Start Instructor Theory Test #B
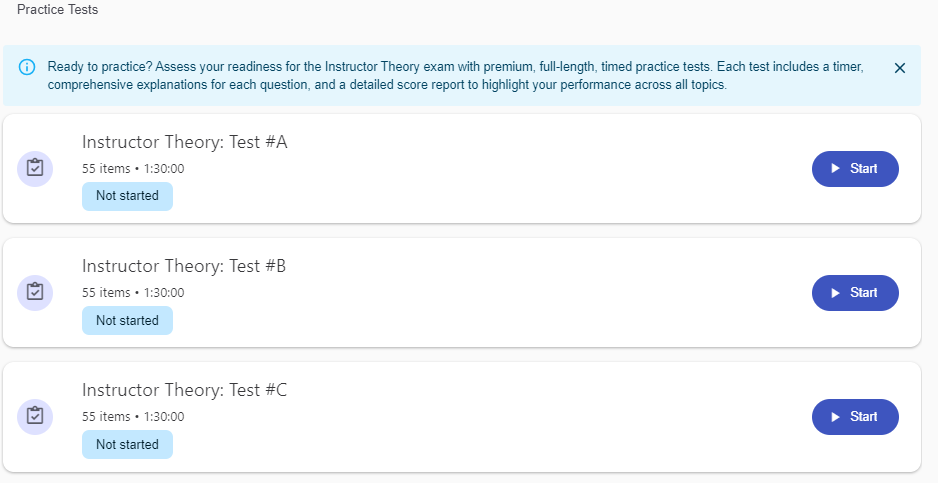This screenshot has width=938, height=483. (855, 292)
